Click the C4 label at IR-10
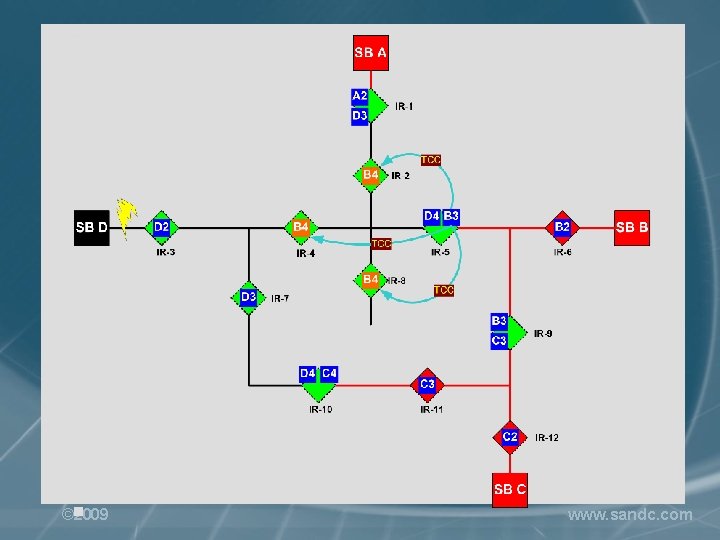 pyautogui.click(x=329, y=374)
